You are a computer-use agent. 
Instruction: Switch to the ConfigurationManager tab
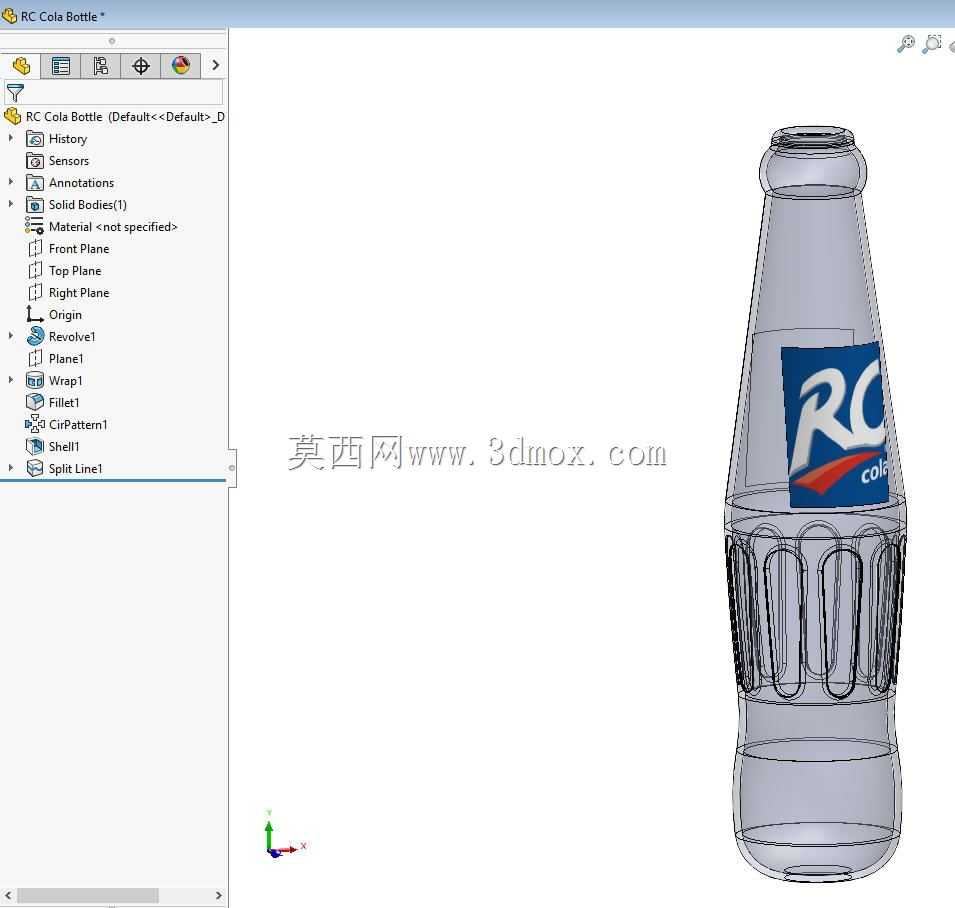[x=100, y=66]
